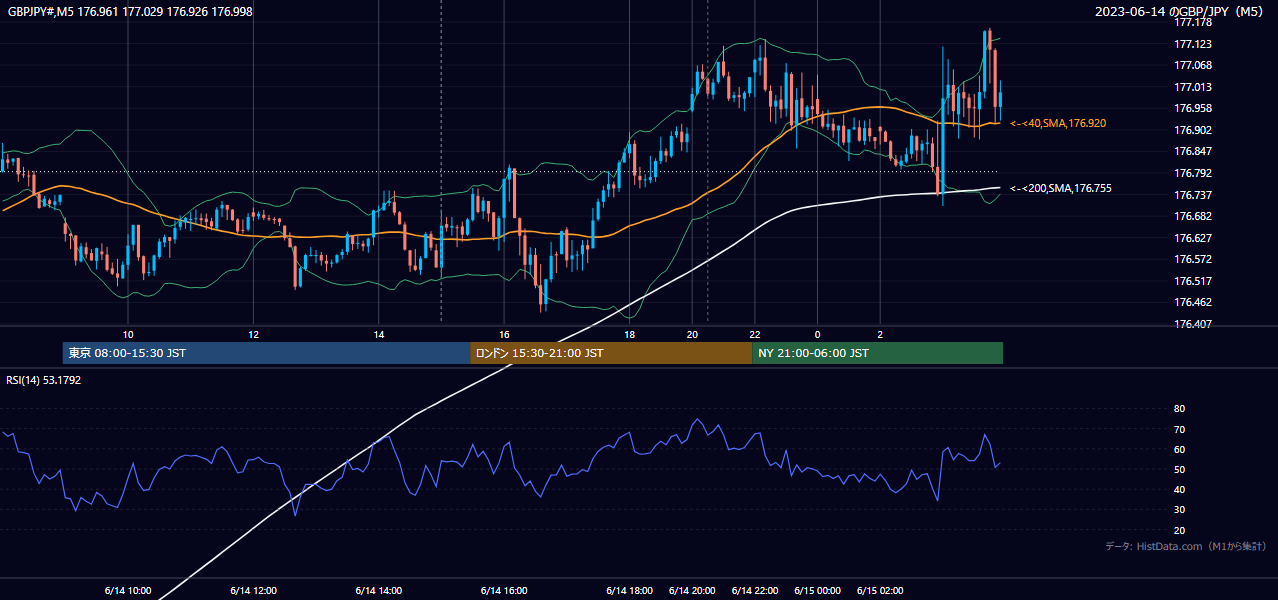Click the 6/14 18:00 date label
The height and width of the screenshot is (600, 1278).
click(x=630, y=590)
